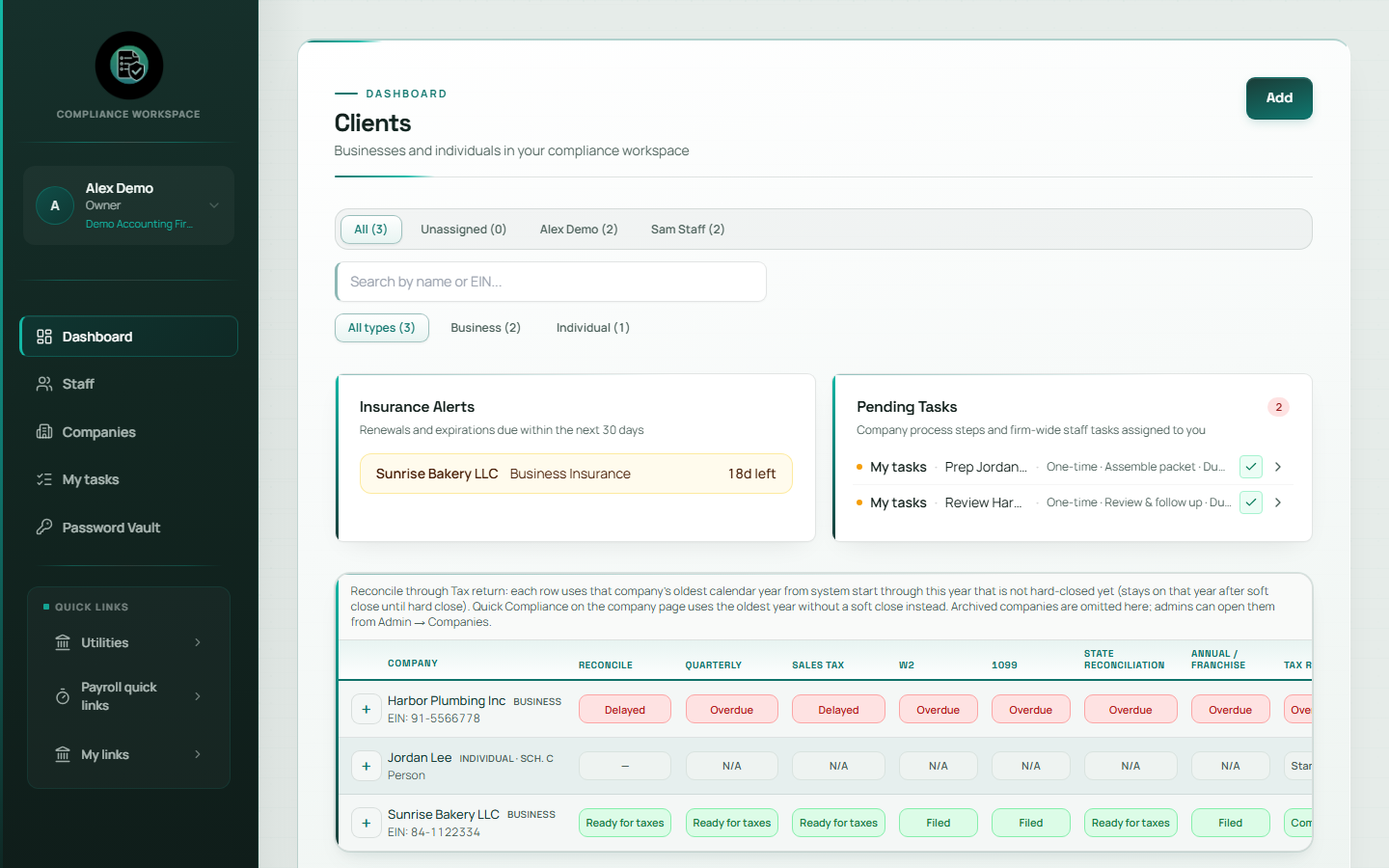Screen dimensions: 1389x868
Task: Click the Alex Demo avatar circle
Action: (x=55, y=205)
